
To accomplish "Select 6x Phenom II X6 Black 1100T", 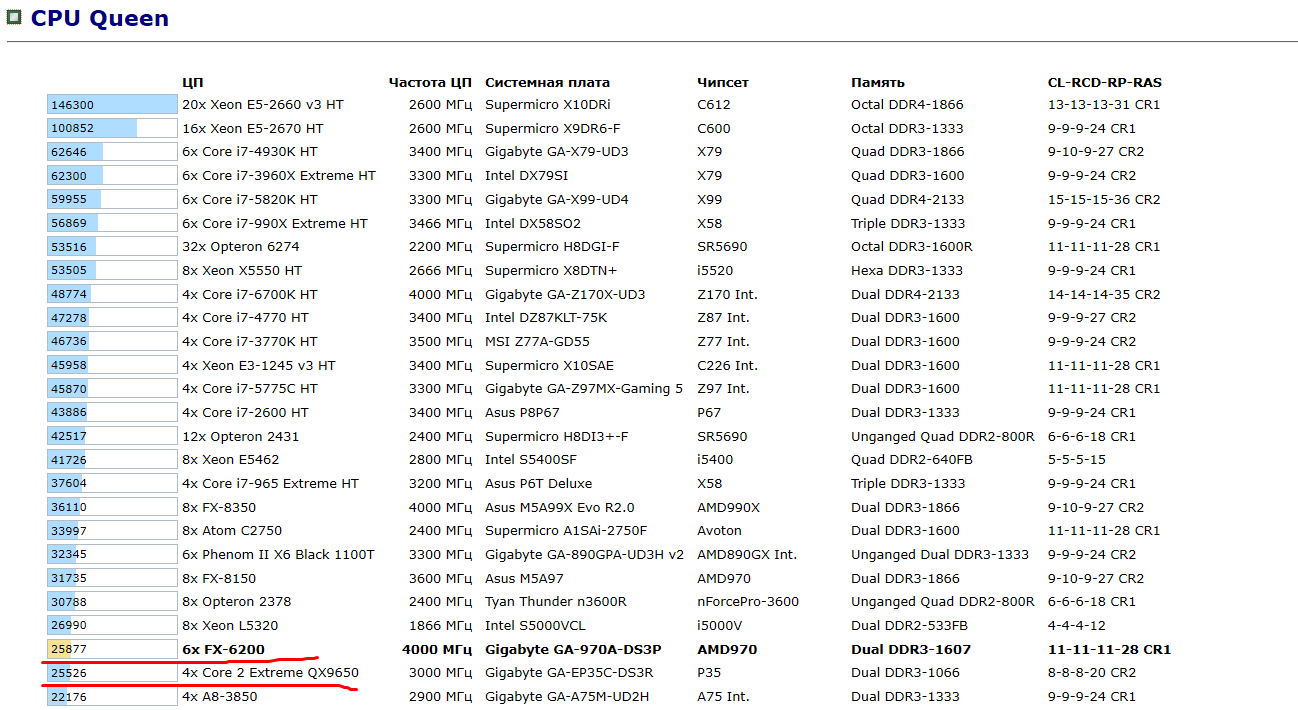I will [278, 554].
